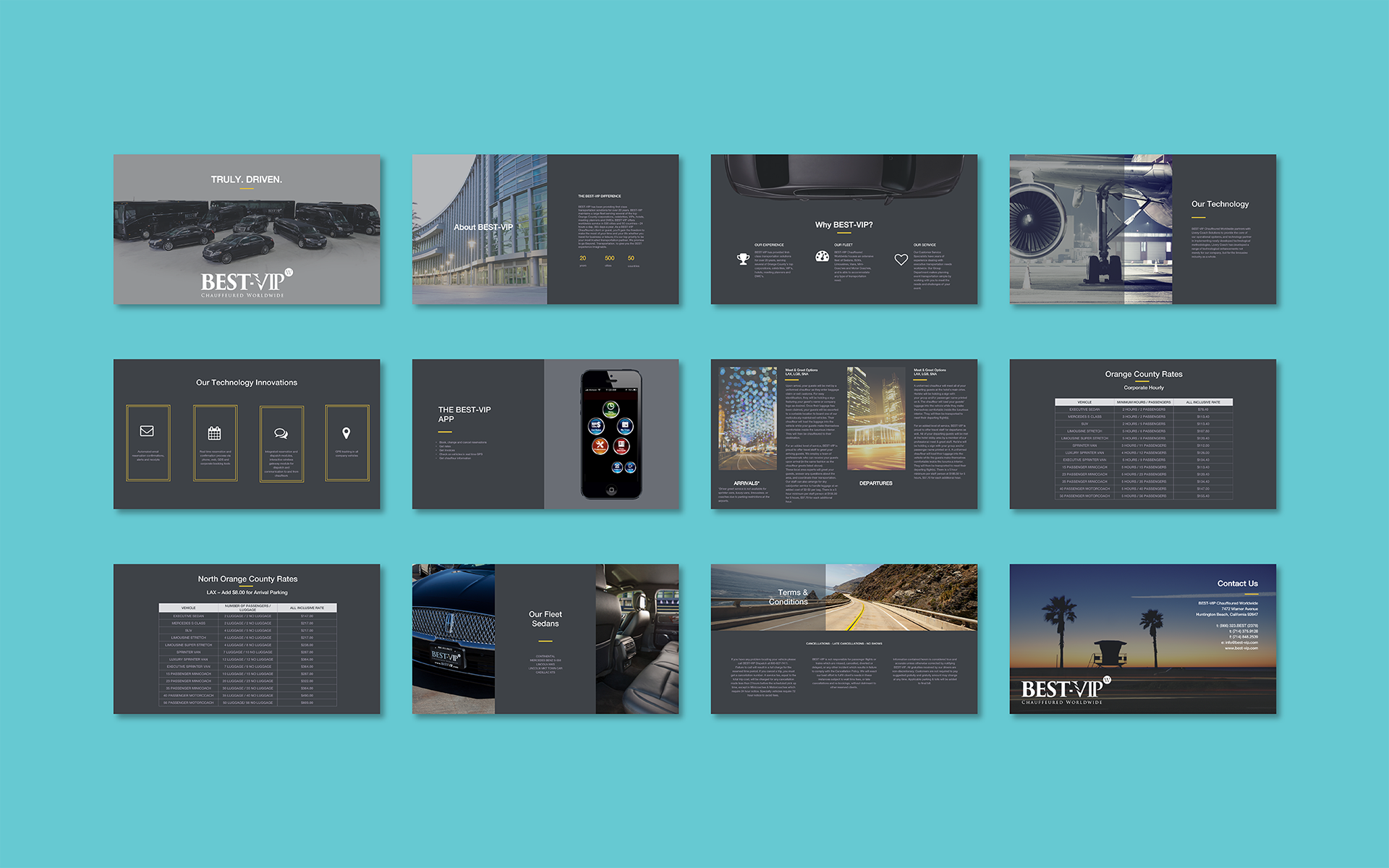Click 'ALL INCLUSIVE RATE' header in Orange County table
This screenshot has width=1389, height=868.
point(1203,402)
